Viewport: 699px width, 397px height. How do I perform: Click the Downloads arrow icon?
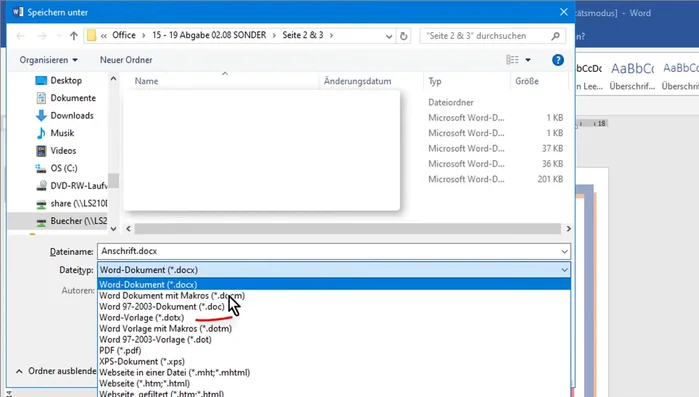click(x=41, y=115)
